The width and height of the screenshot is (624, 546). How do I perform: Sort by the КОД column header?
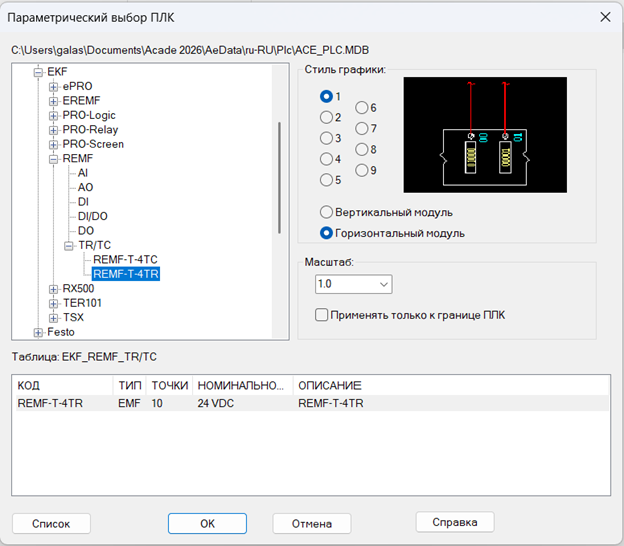click(x=64, y=385)
